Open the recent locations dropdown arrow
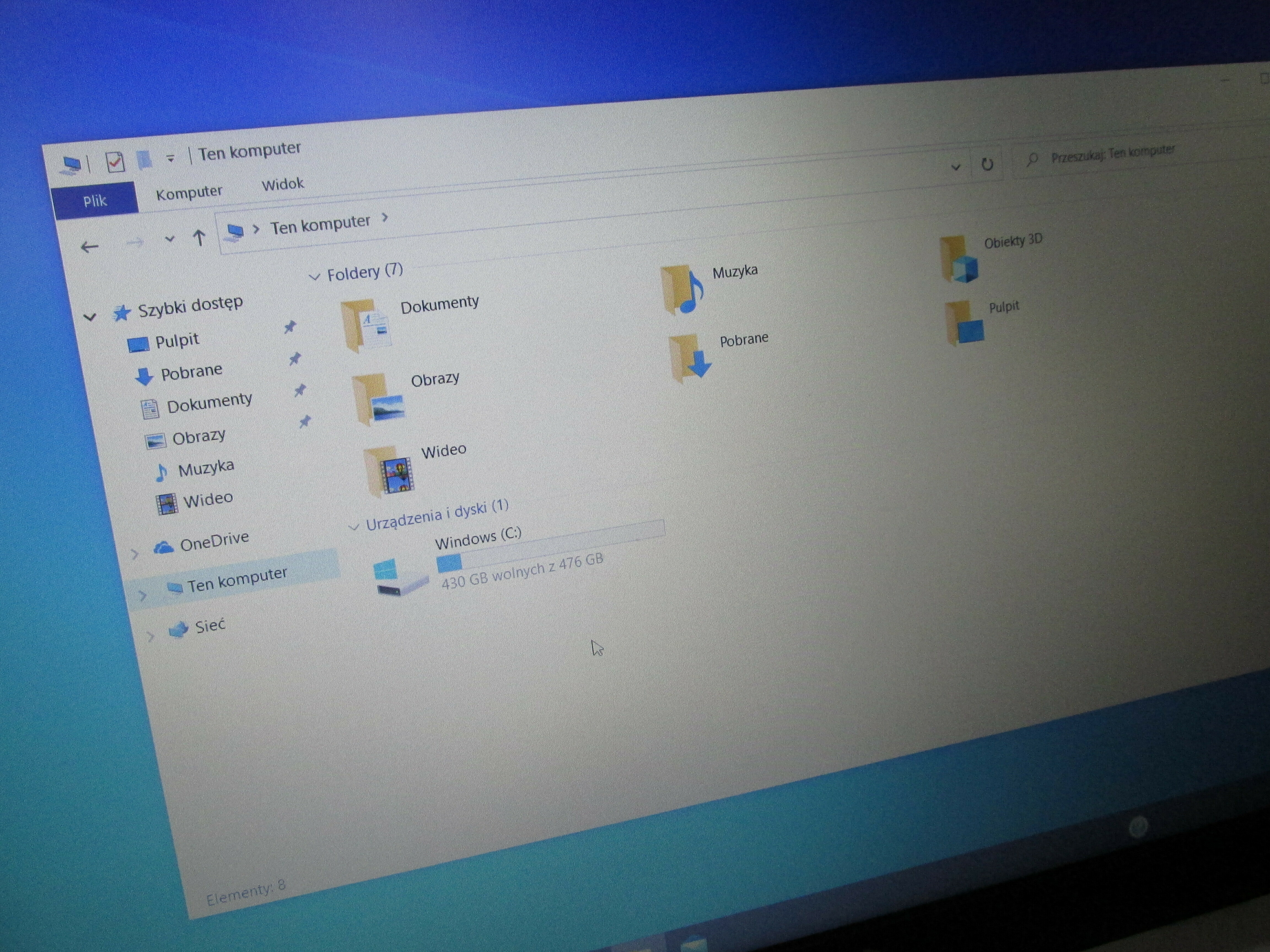1270x952 pixels. coord(169,239)
